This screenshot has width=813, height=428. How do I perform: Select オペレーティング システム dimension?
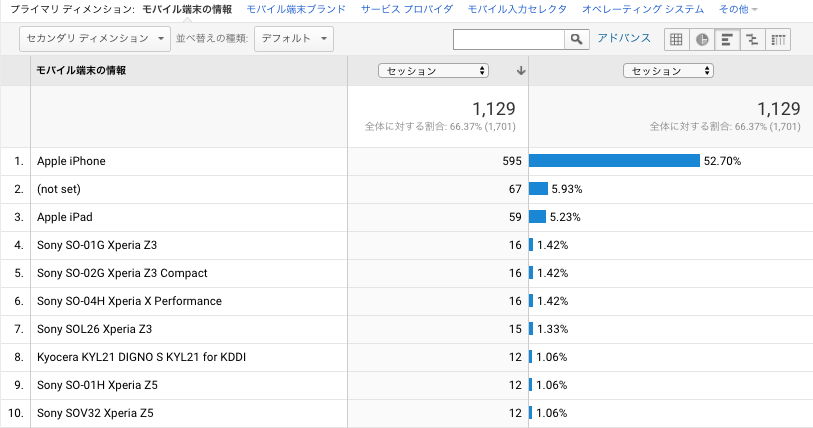[x=643, y=9]
